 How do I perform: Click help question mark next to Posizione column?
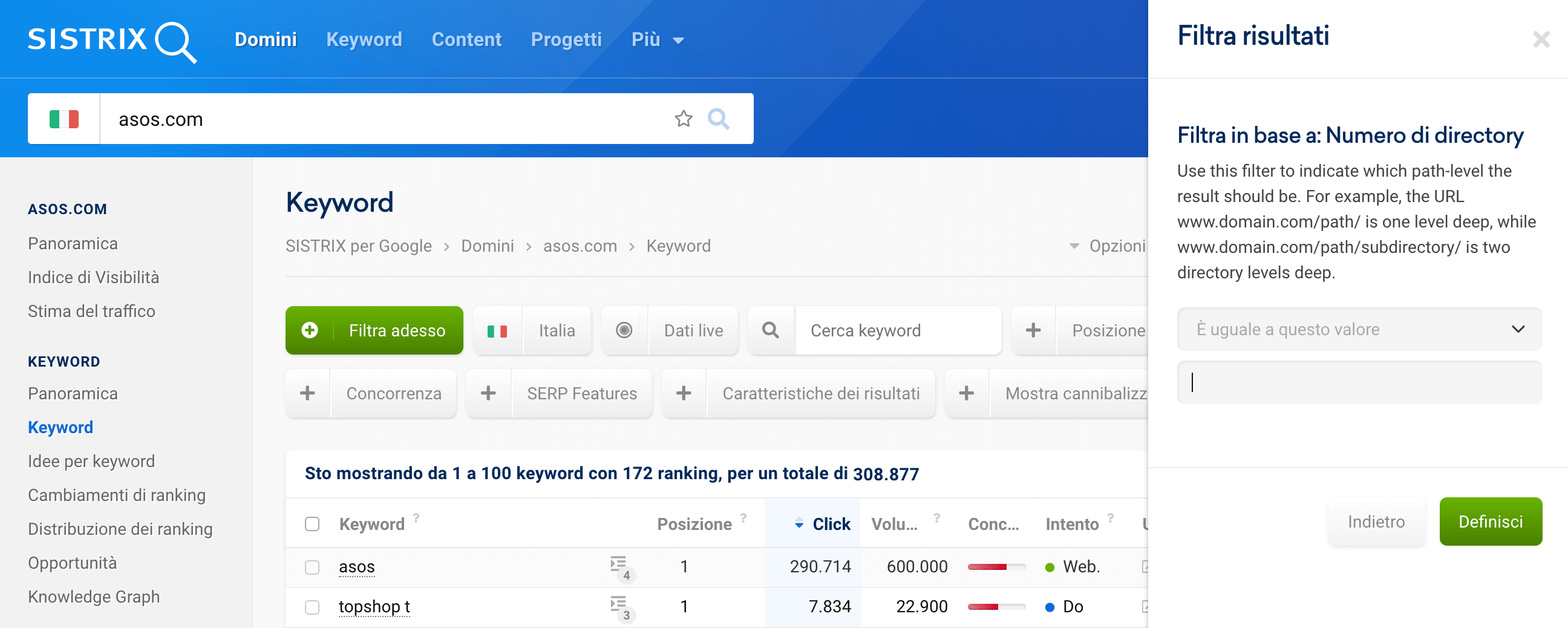pos(743,518)
